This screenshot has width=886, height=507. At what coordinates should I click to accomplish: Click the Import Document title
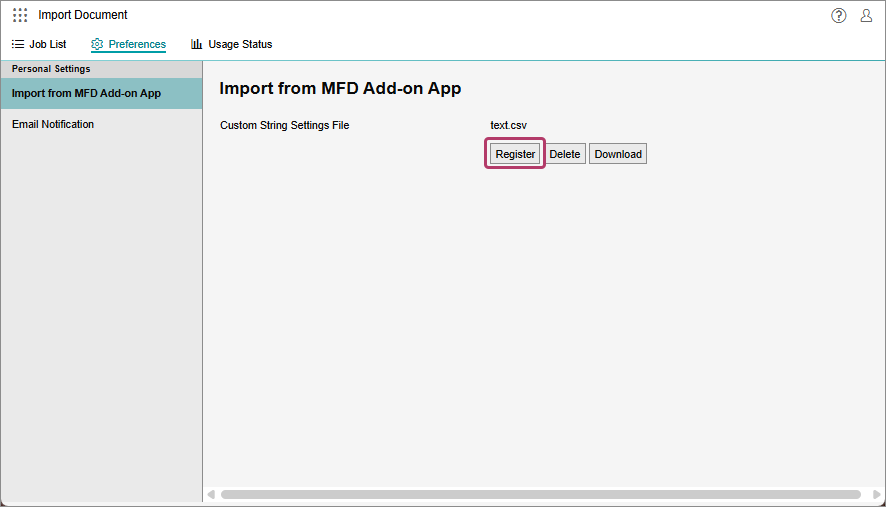pyautogui.click(x=83, y=15)
